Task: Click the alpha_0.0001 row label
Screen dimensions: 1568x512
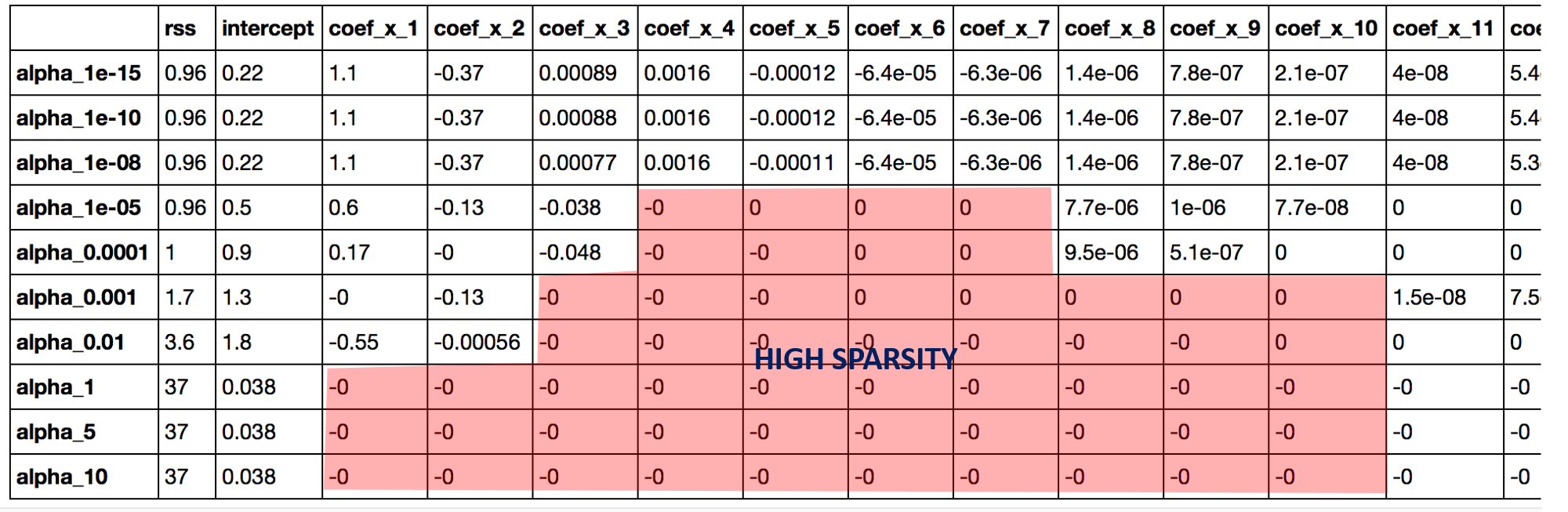Action: coord(82,252)
